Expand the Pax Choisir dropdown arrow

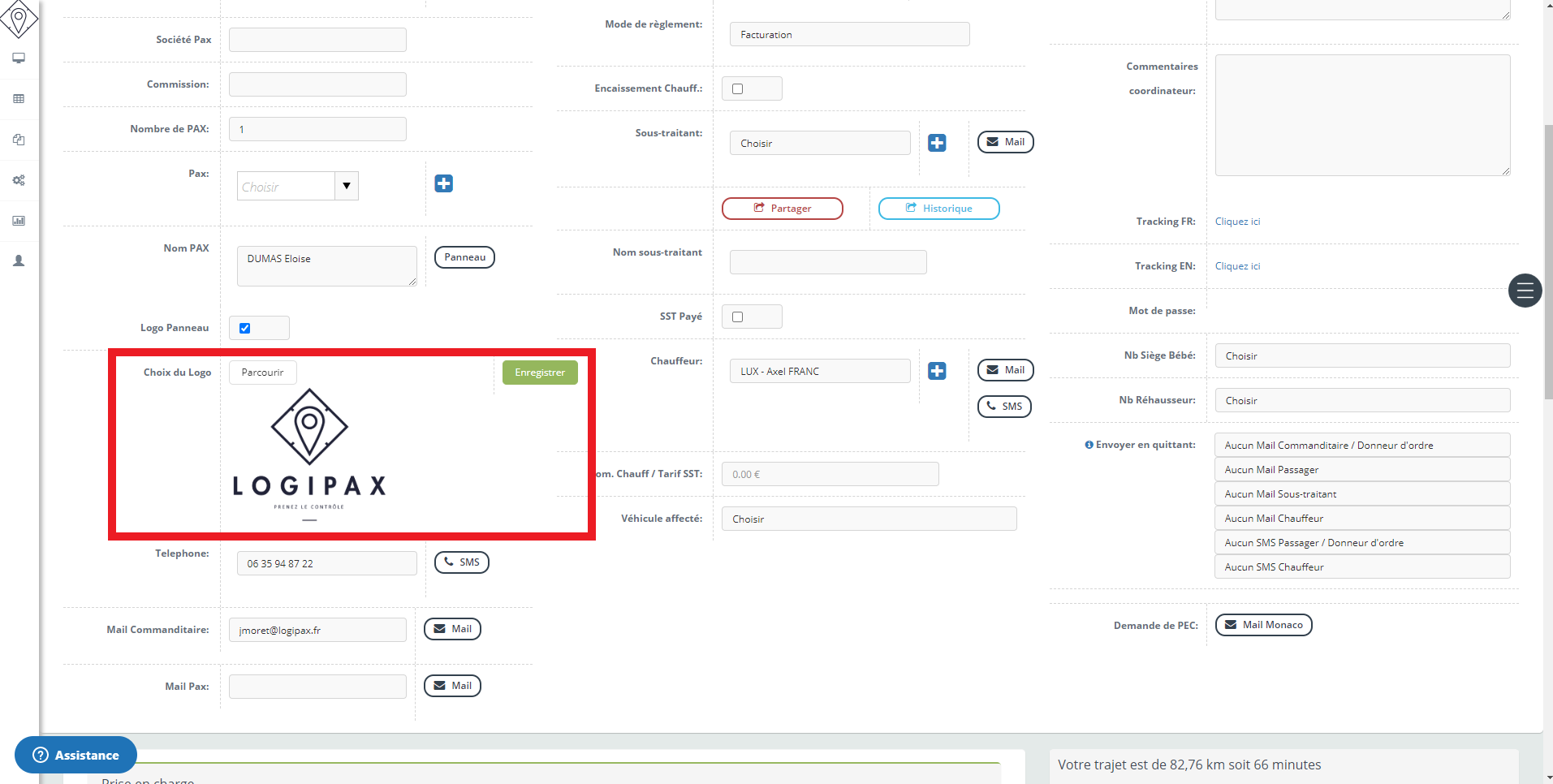[x=347, y=186]
